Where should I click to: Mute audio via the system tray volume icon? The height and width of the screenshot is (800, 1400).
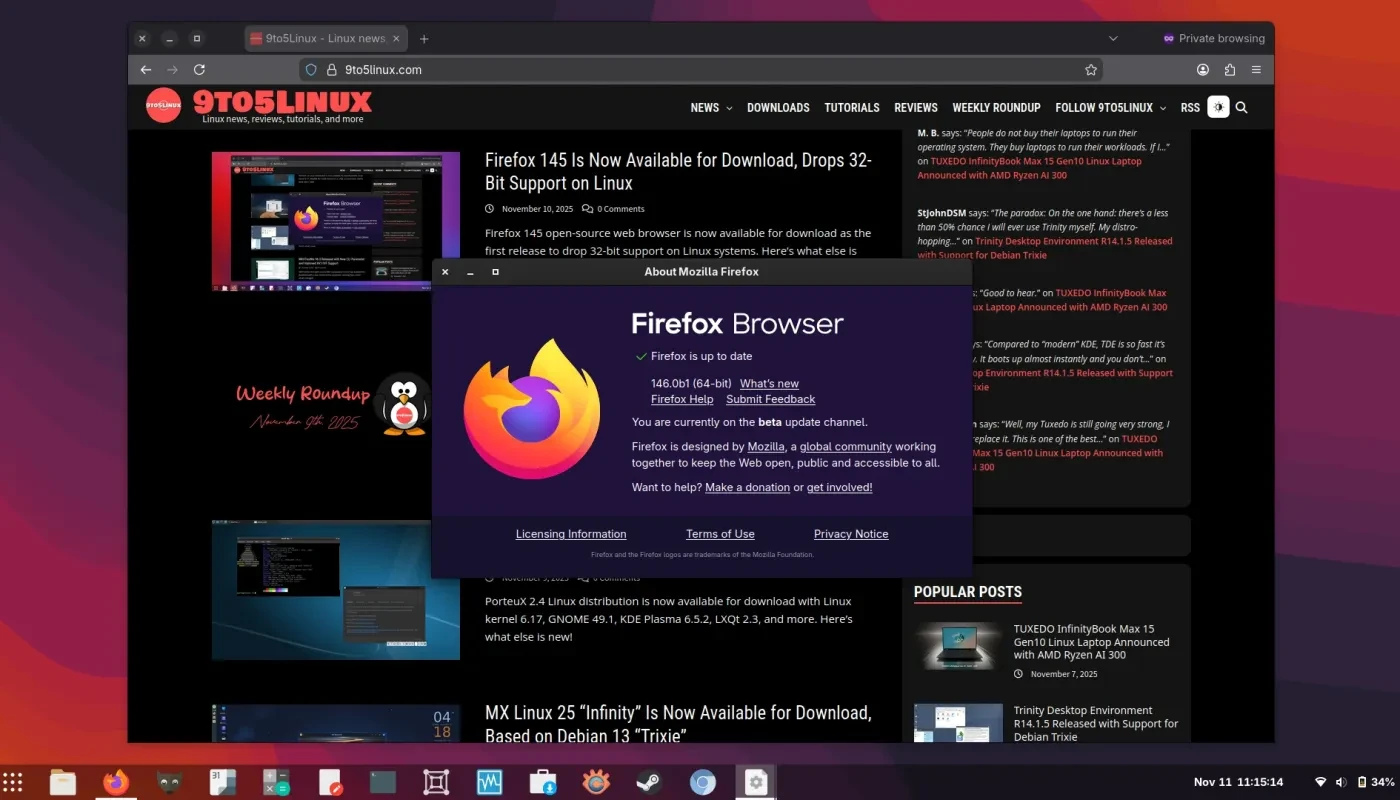(x=1340, y=781)
